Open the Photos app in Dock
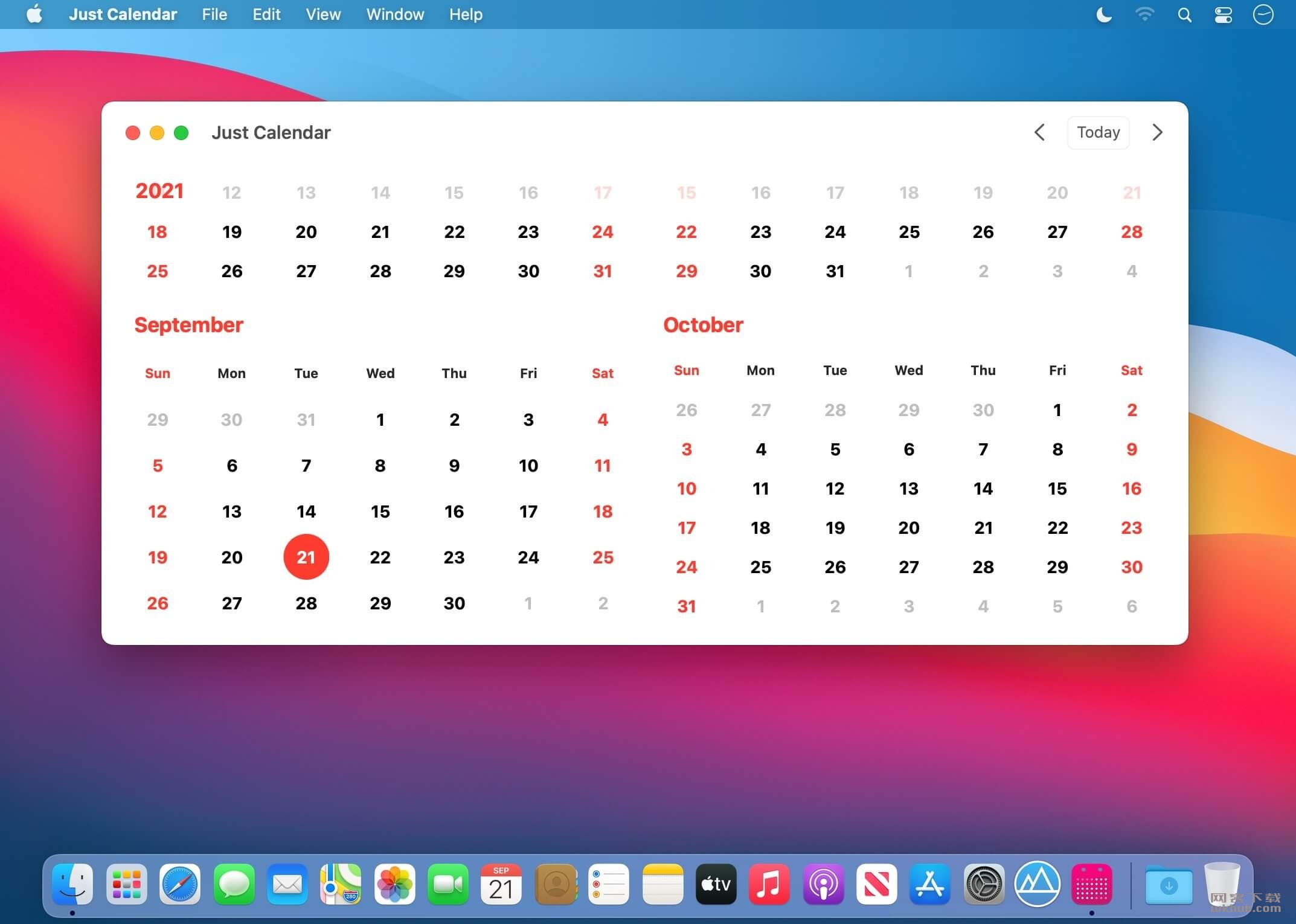The height and width of the screenshot is (924, 1296). click(394, 885)
